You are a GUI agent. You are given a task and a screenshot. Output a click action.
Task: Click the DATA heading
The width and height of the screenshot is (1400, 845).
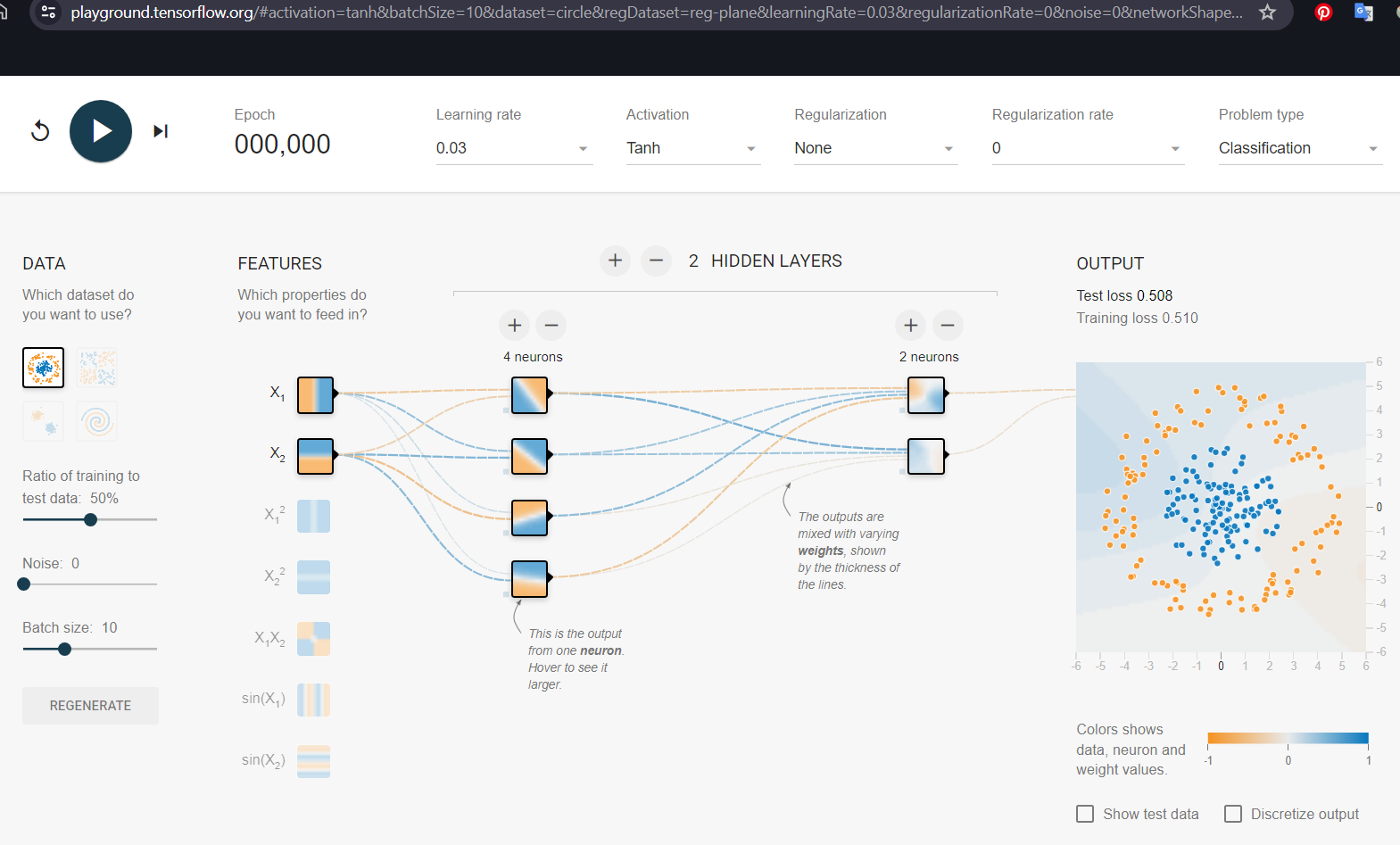click(x=44, y=263)
